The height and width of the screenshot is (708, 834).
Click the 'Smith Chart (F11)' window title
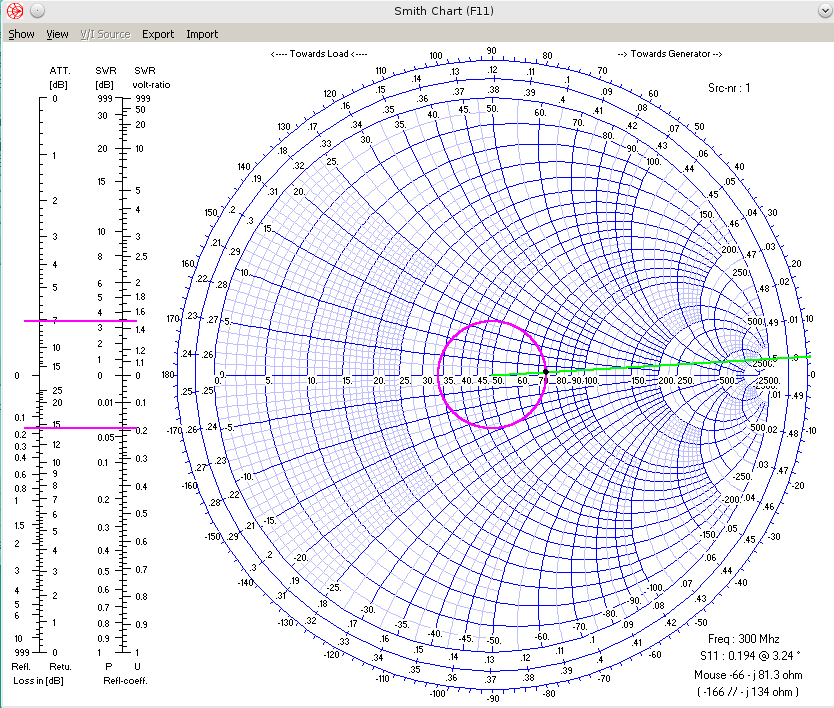click(444, 11)
